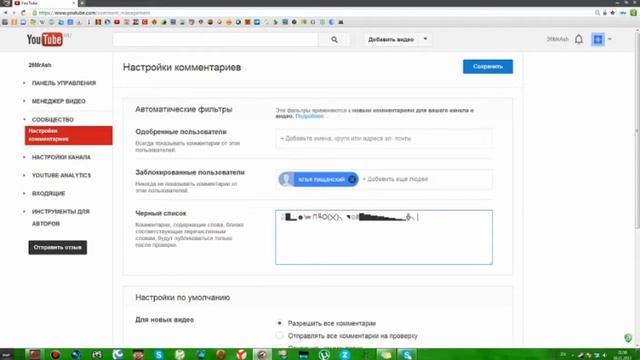Click the browser address bar
The image size is (640, 360).
(310, 13)
